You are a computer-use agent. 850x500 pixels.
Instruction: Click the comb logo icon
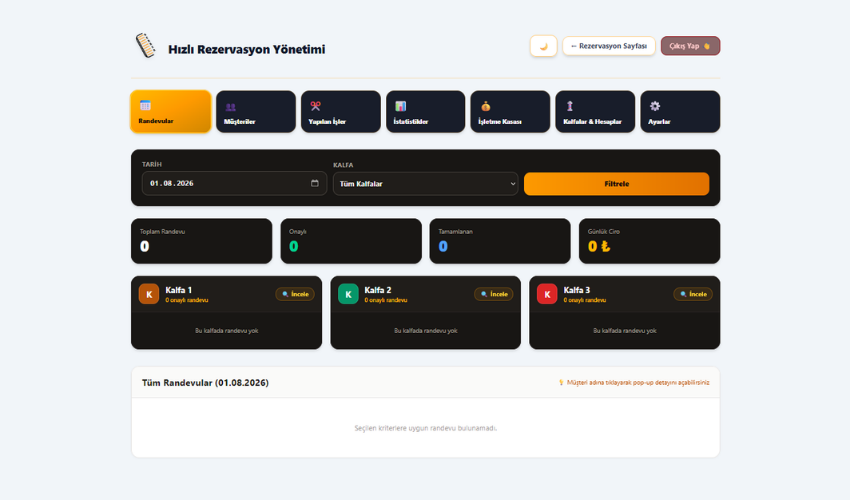[x=145, y=46]
